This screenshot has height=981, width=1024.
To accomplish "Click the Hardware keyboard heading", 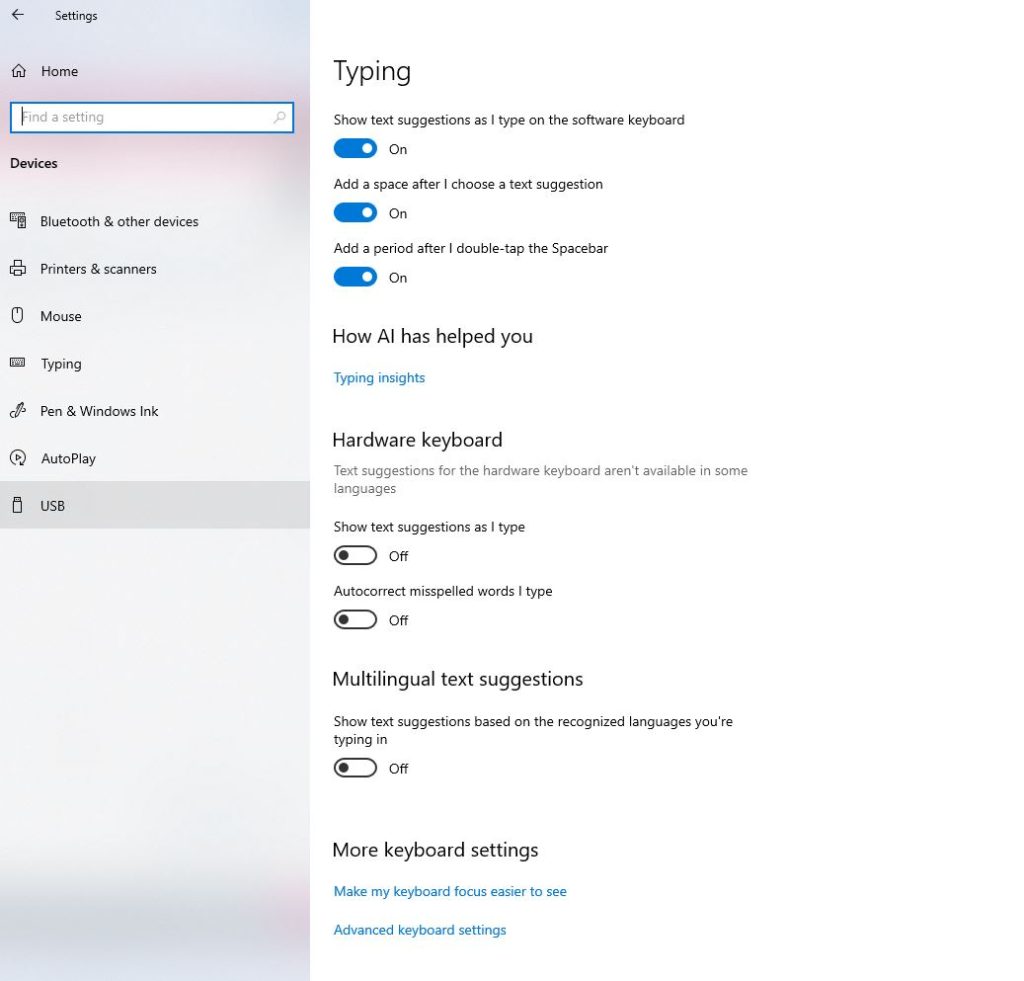I will (417, 440).
